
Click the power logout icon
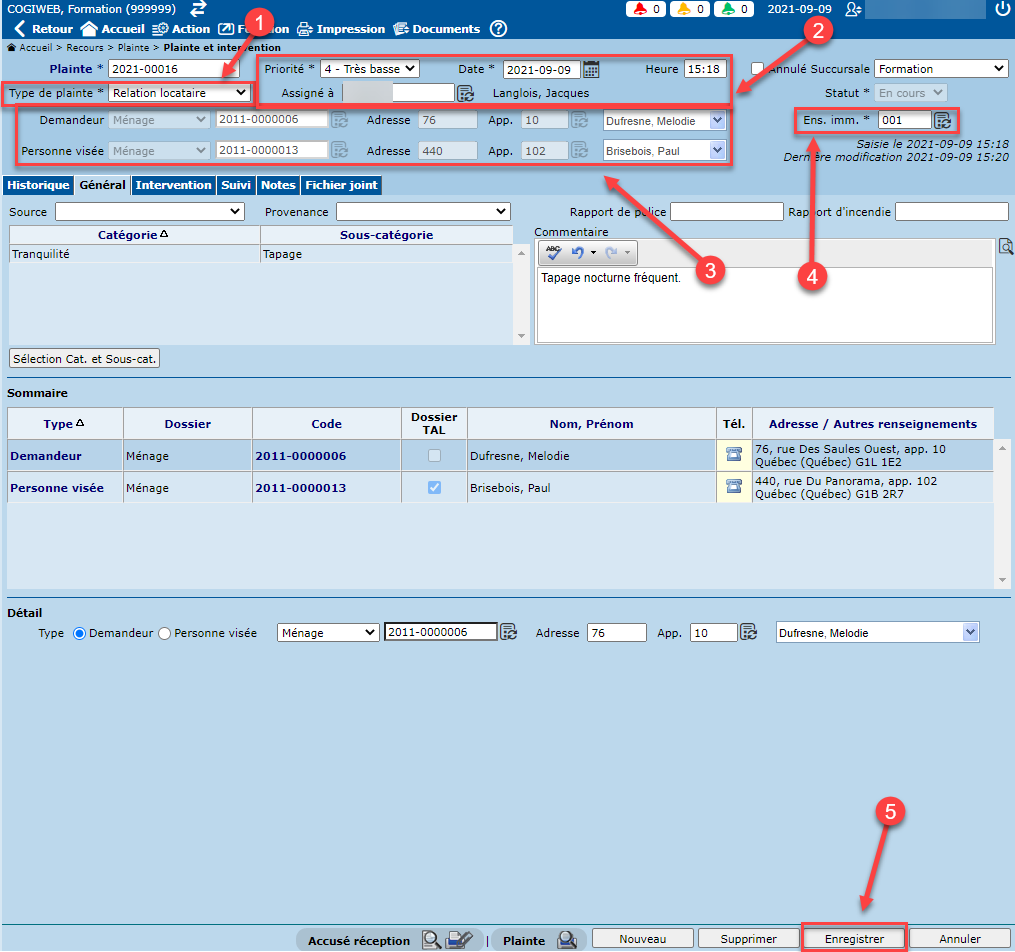(1002, 9)
